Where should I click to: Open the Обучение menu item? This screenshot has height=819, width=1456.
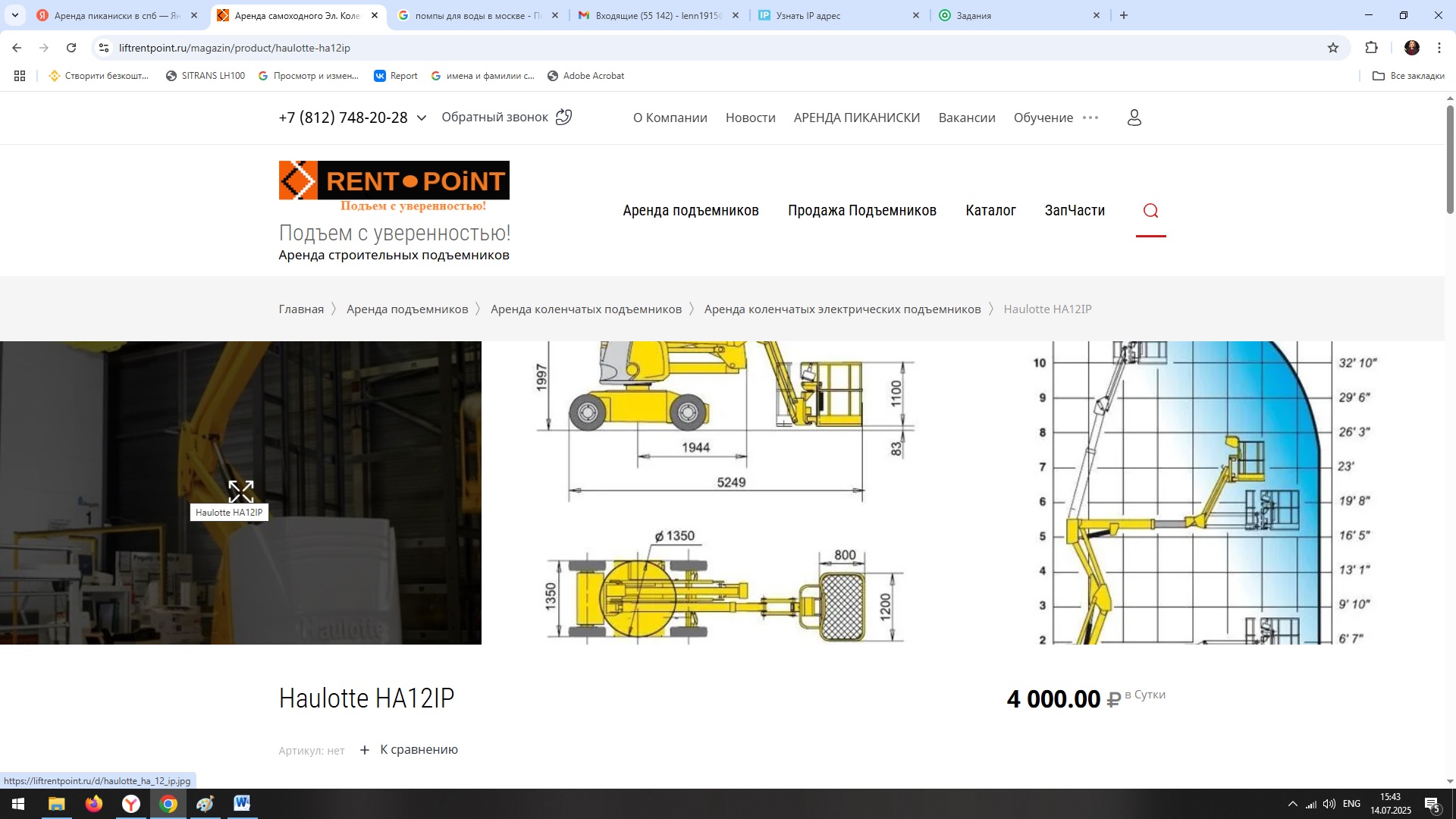[x=1043, y=118]
